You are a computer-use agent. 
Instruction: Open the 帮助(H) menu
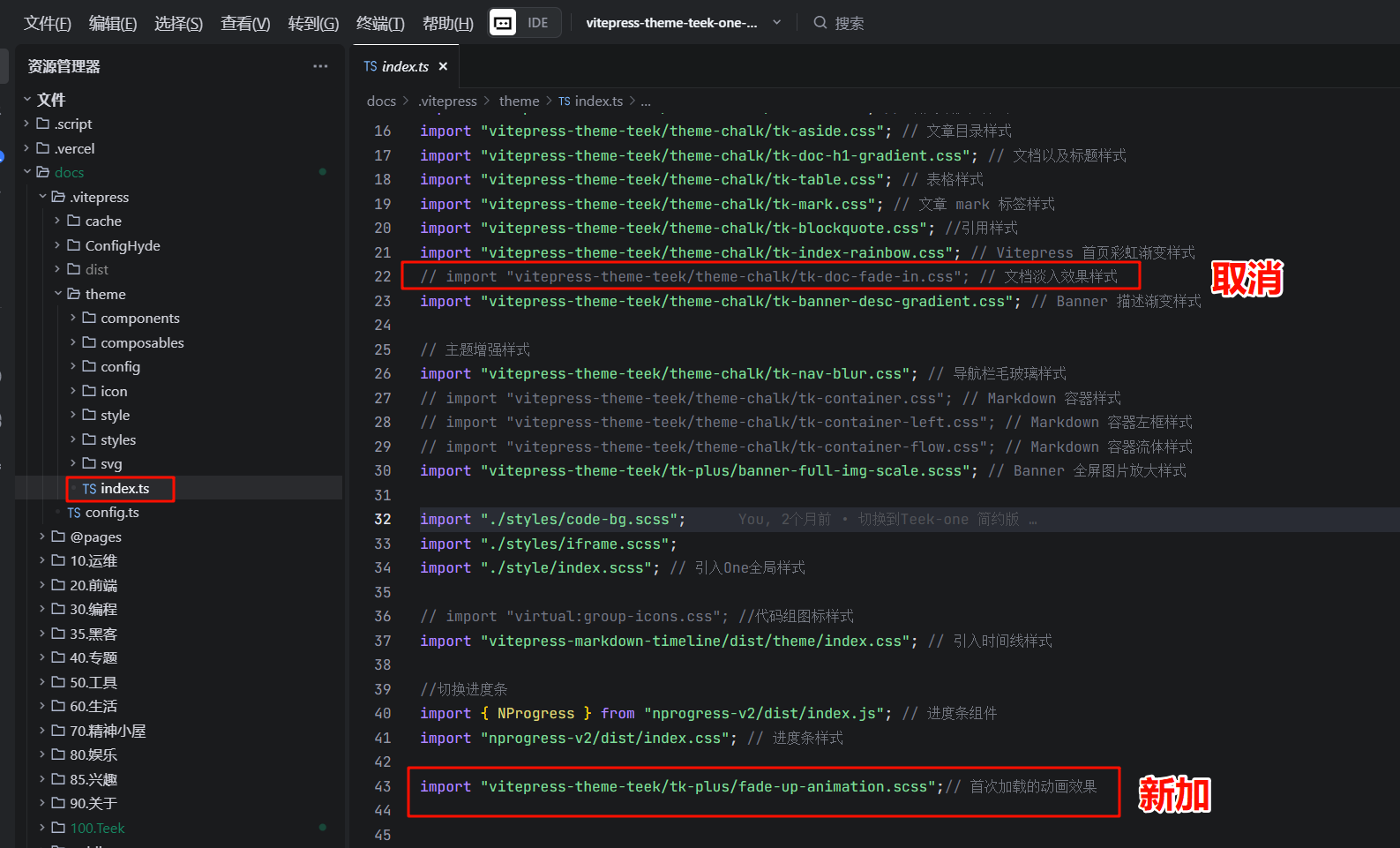pyautogui.click(x=448, y=23)
